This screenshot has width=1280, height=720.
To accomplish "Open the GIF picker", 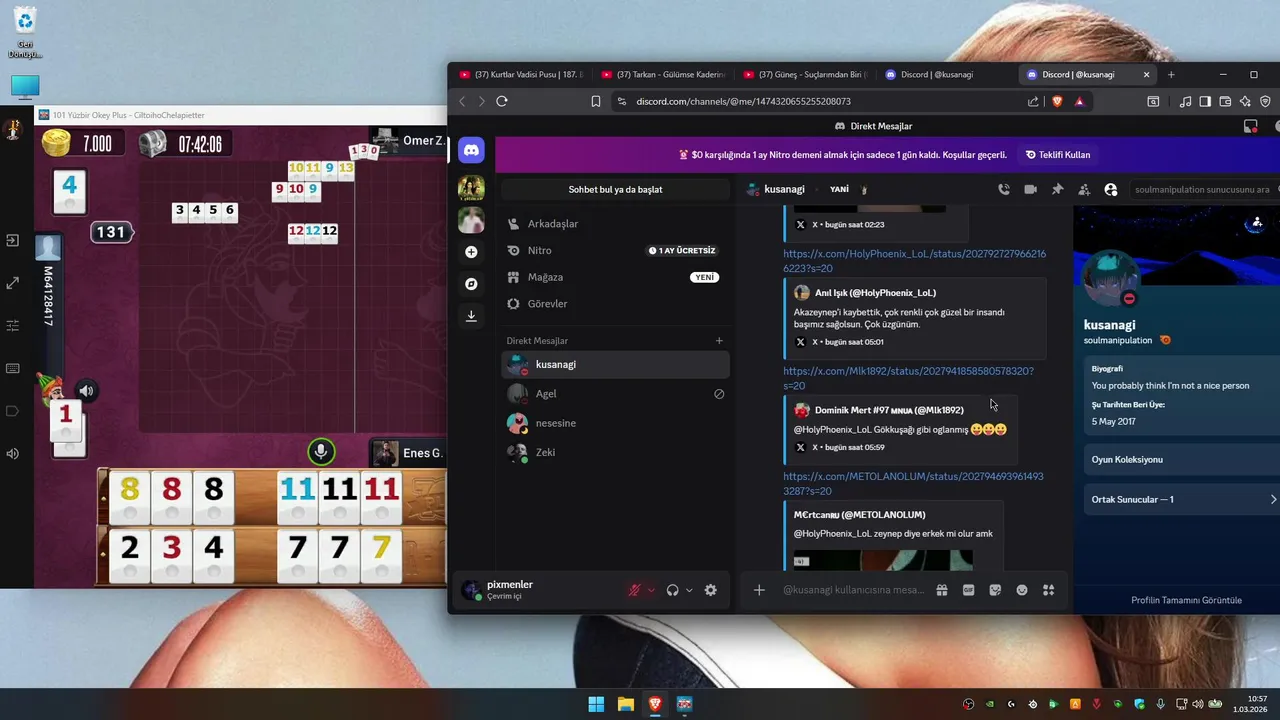I will 968,590.
